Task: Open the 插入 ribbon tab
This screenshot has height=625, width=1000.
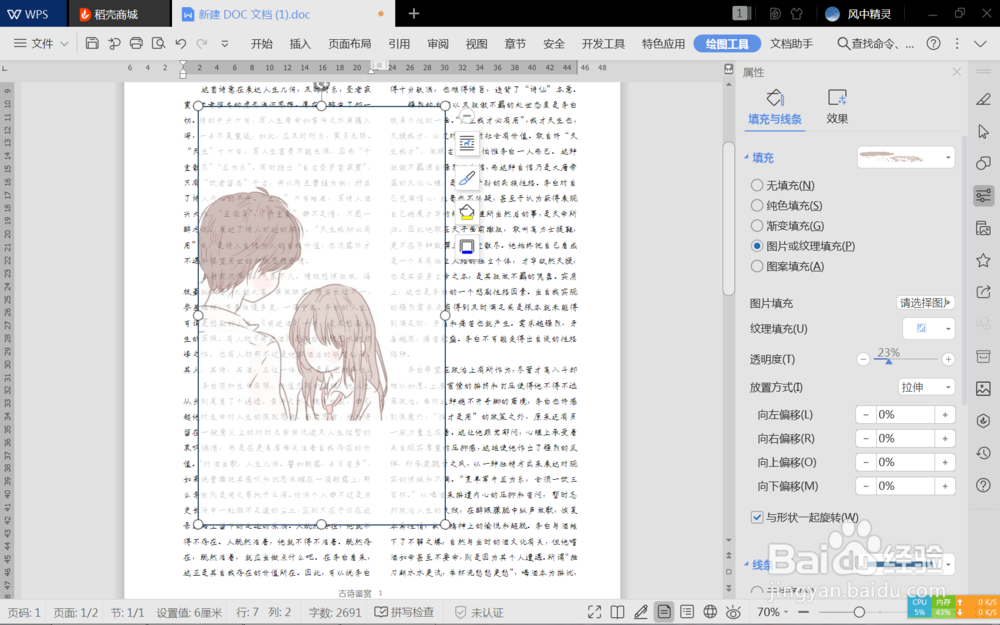Action: point(300,43)
